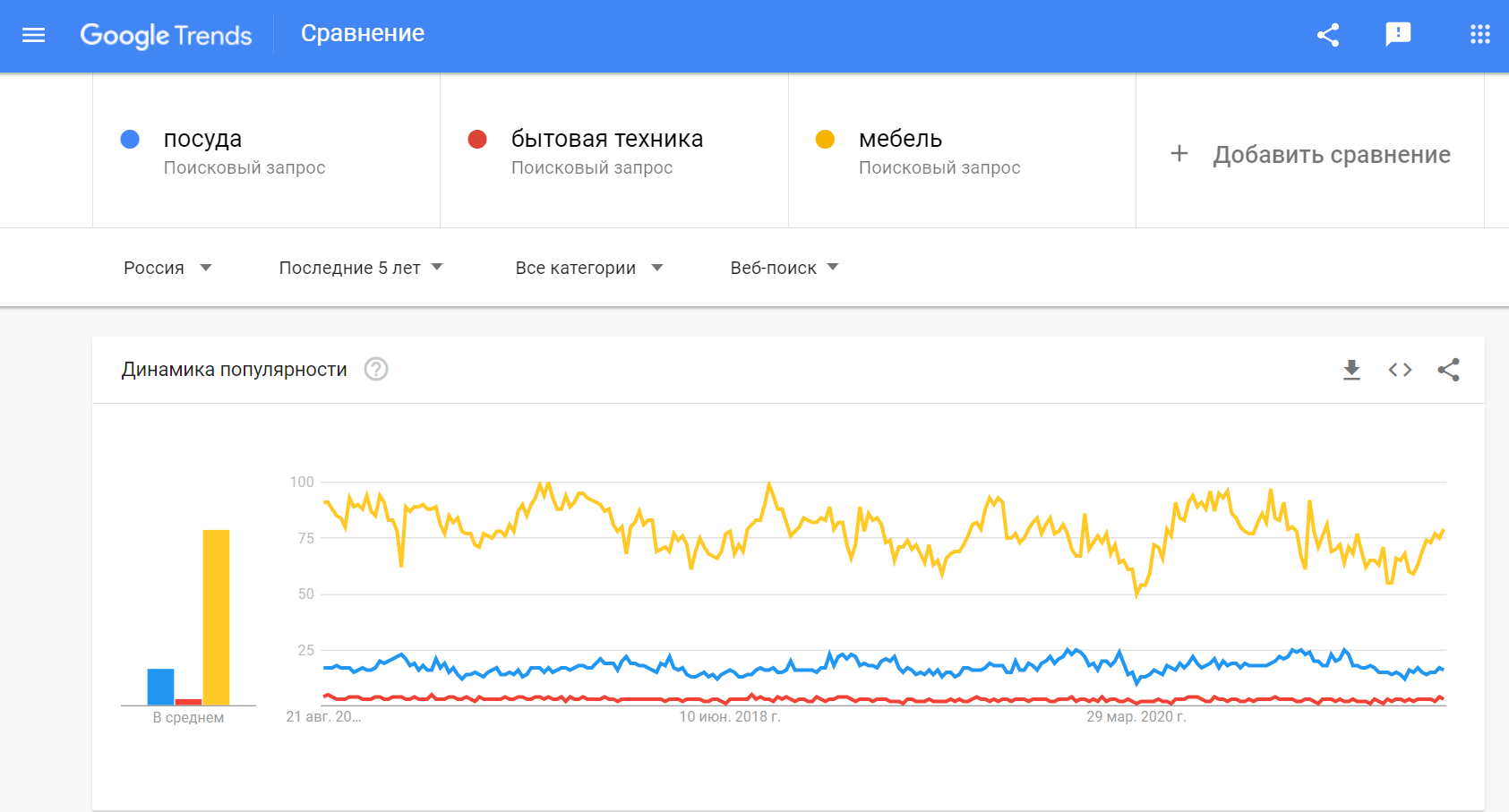Open the send feedback icon

[1398, 35]
